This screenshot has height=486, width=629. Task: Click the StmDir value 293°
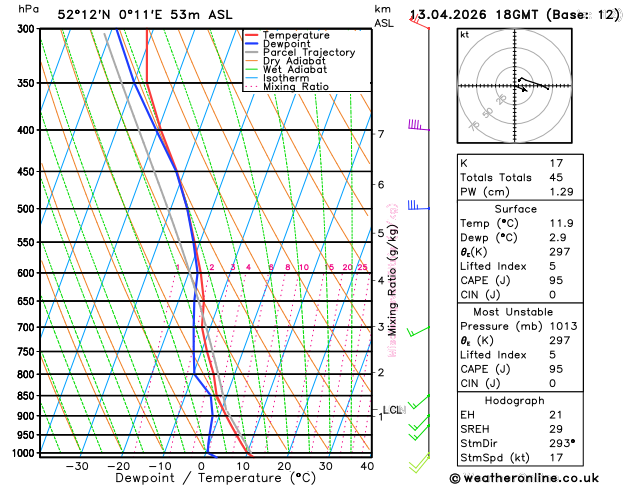562,443
